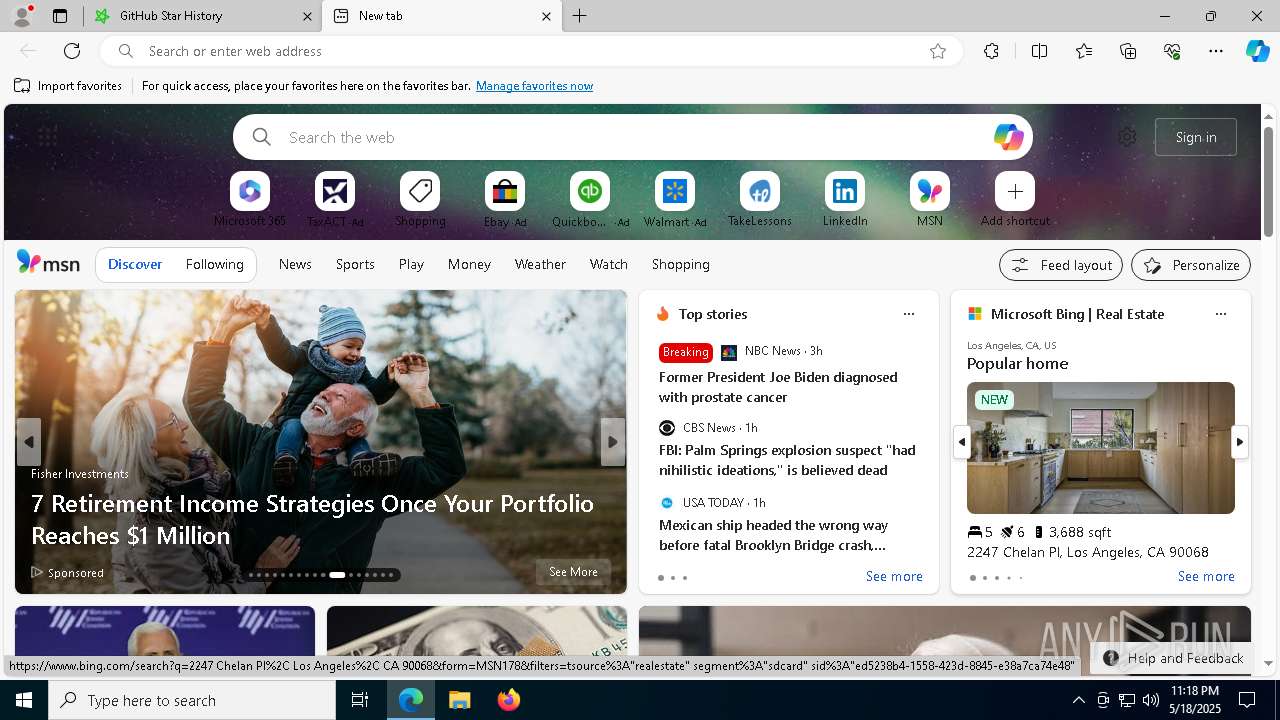Open Windows Start menu
Image resolution: width=1280 pixels, height=720 pixels.
click(x=24, y=700)
